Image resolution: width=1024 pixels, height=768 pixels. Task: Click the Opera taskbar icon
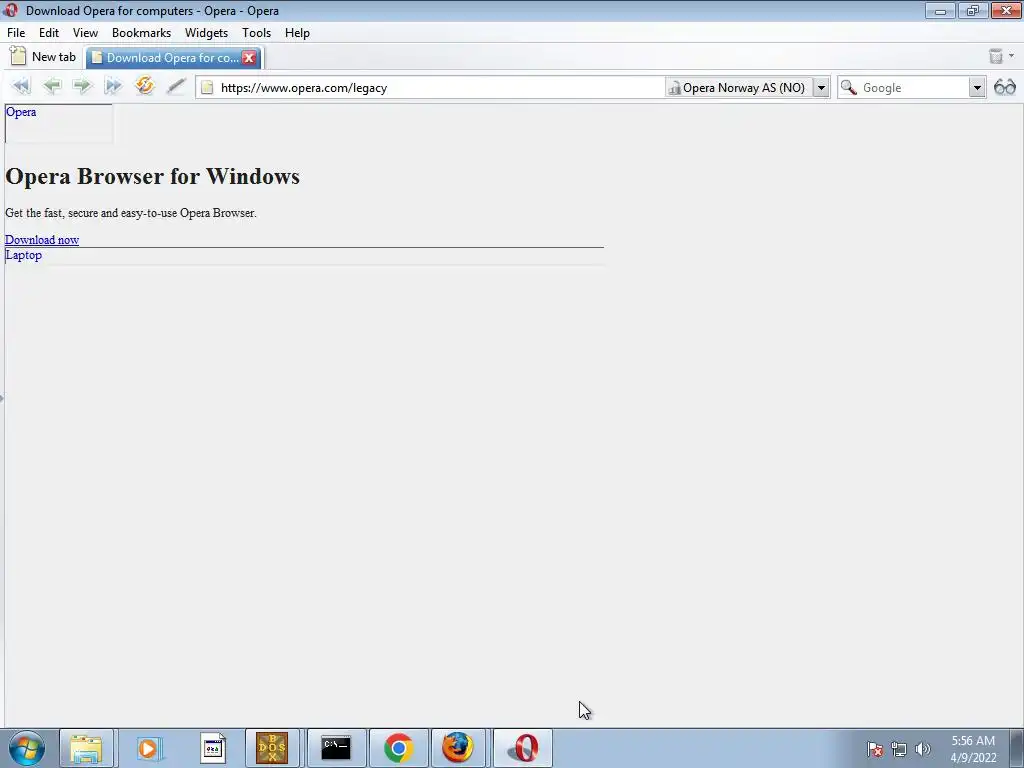click(x=522, y=748)
